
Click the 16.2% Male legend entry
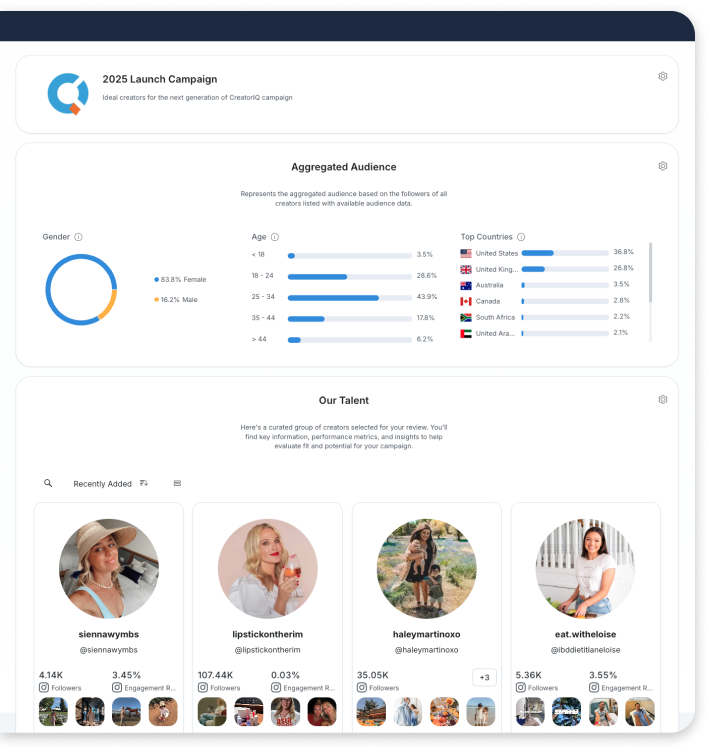(176, 300)
